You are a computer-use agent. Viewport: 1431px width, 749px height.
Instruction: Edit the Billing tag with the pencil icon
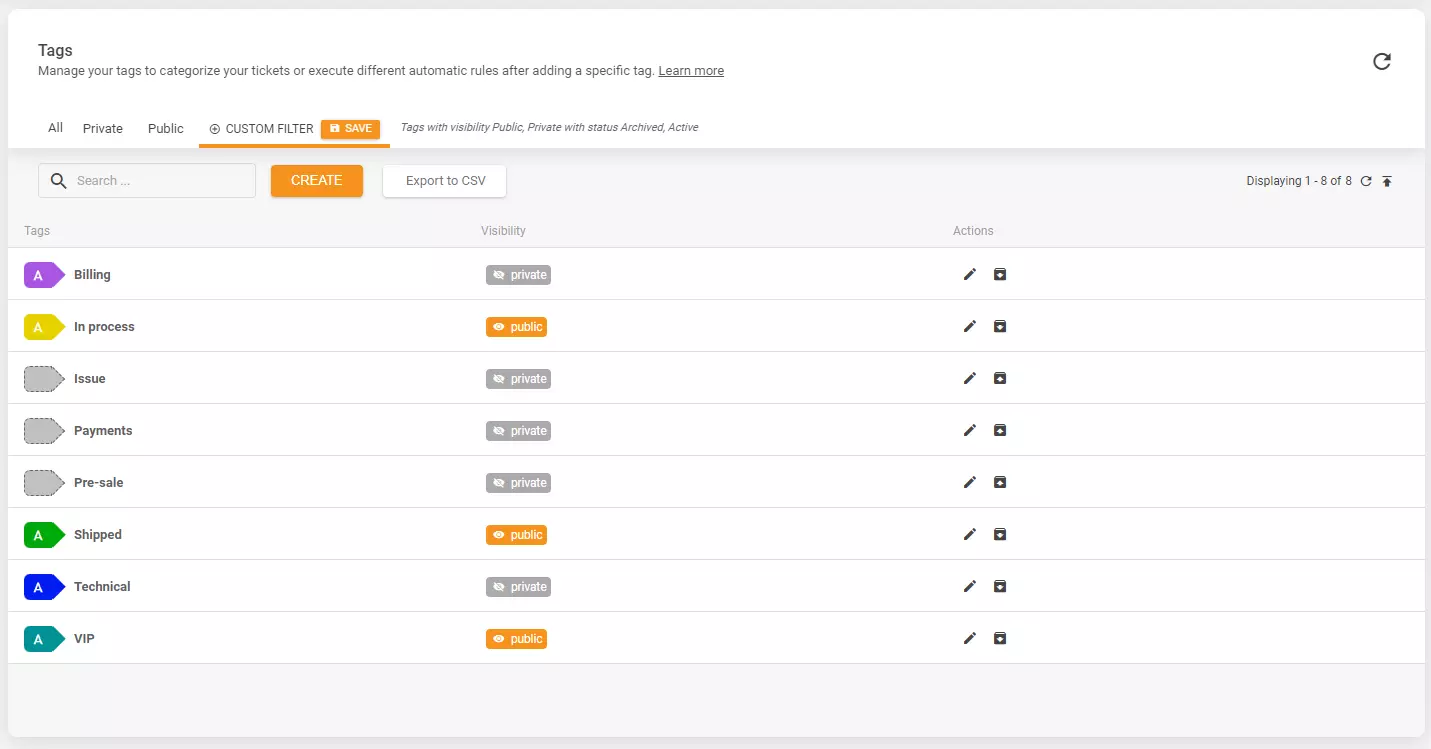point(969,274)
